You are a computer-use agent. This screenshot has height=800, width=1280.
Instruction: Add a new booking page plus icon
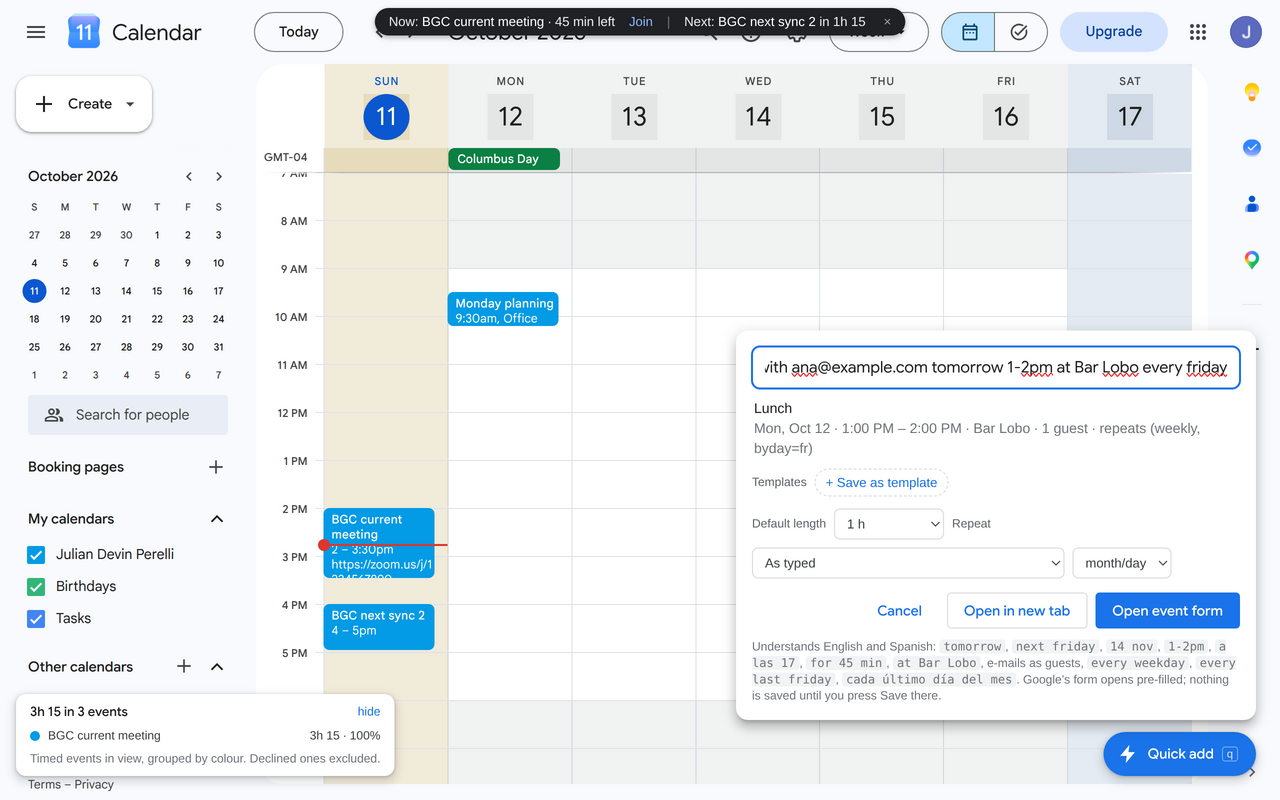pyautogui.click(x=216, y=467)
